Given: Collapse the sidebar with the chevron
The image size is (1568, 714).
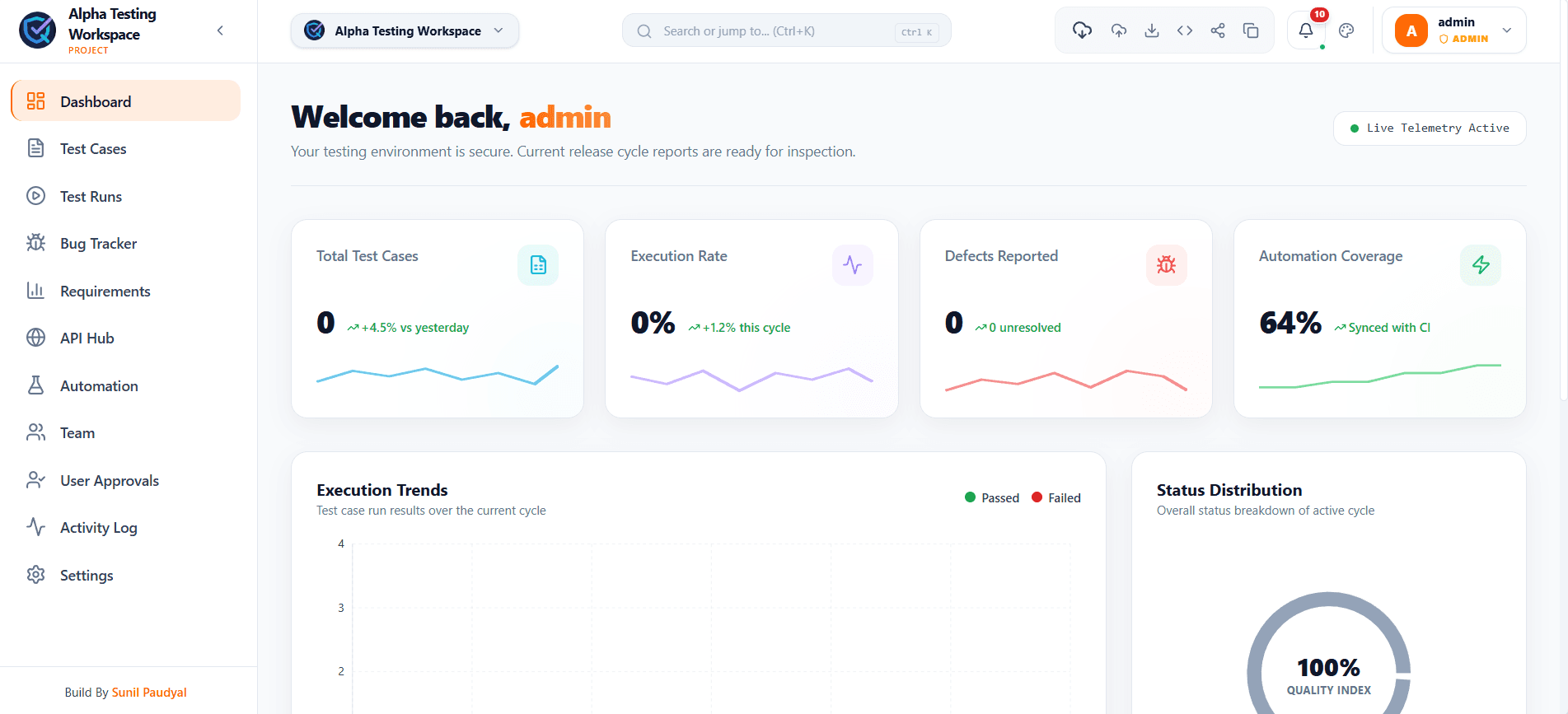Looking at the screenshot, I should point(220,30).
